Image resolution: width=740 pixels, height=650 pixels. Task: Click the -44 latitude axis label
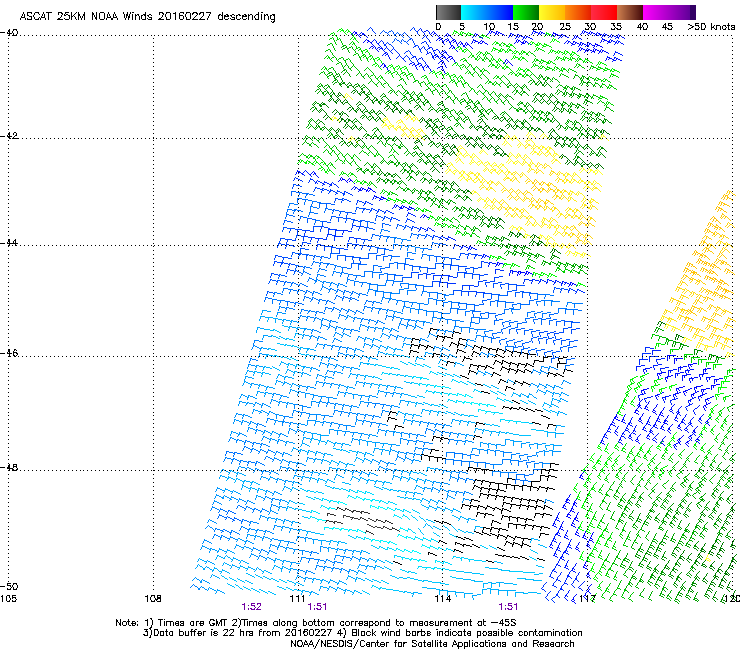[x=9, y=243]
